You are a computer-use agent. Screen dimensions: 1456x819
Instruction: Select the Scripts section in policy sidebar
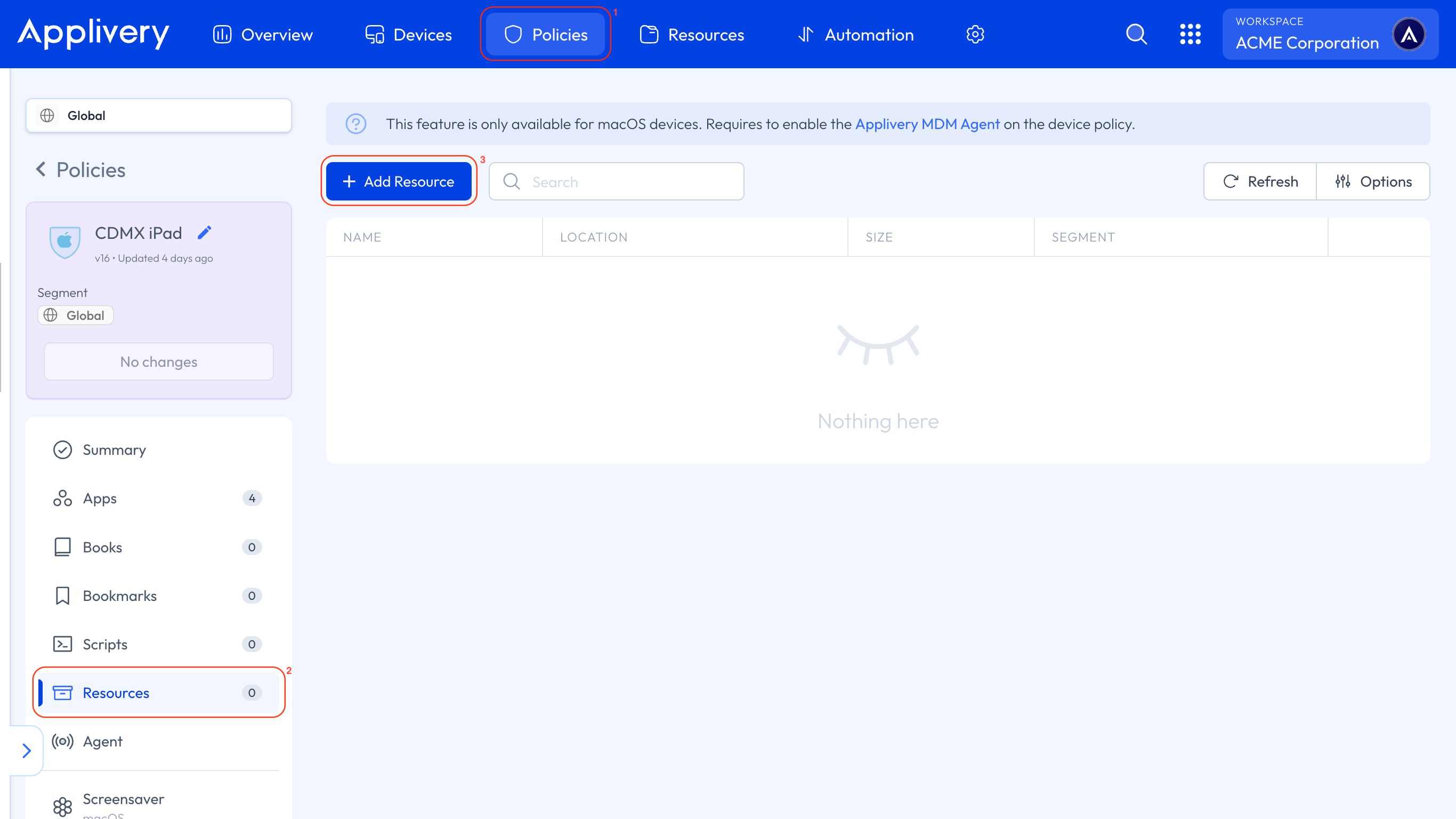(x=105, y=644)
